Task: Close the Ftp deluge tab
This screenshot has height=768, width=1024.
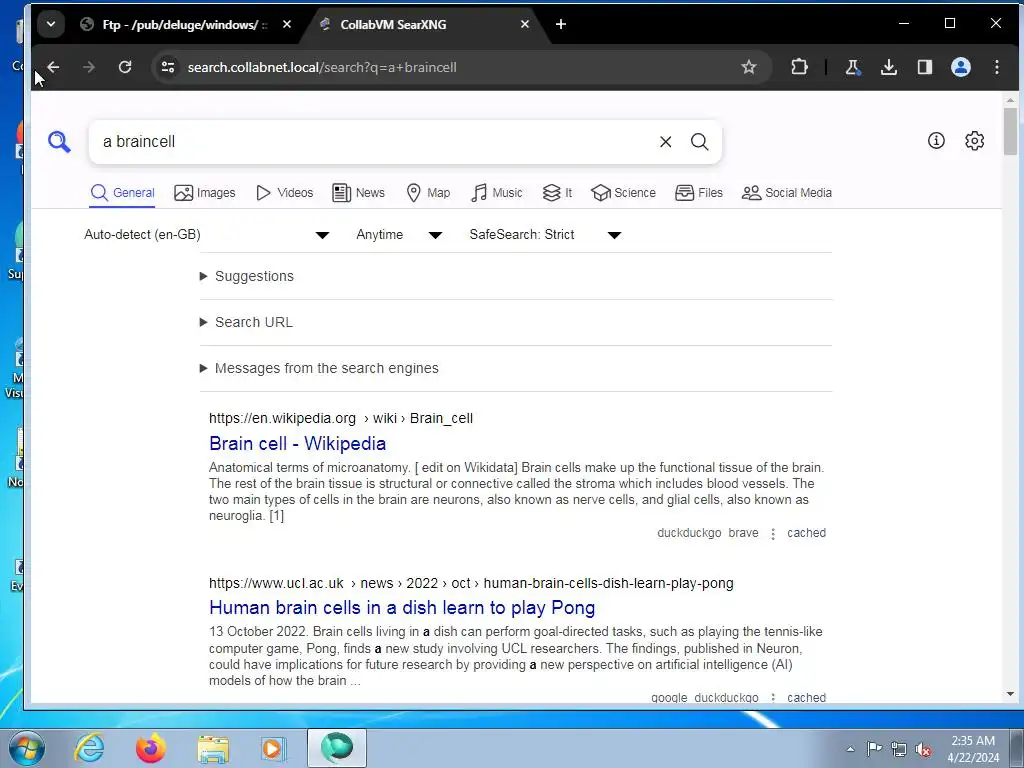Action: pos(287,24)
